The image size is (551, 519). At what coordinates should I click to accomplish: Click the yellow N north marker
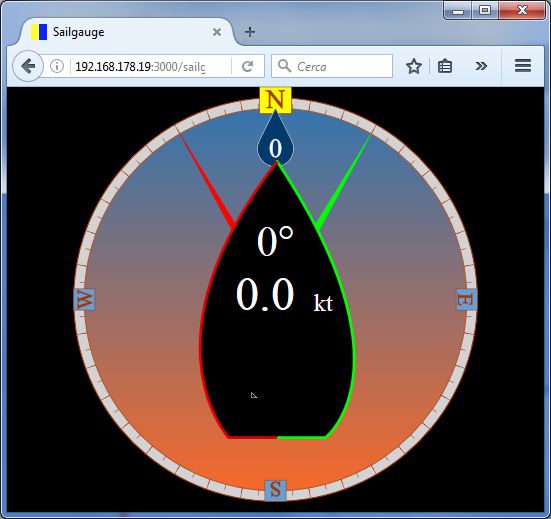pyautogui.click(x=276, y=100)
